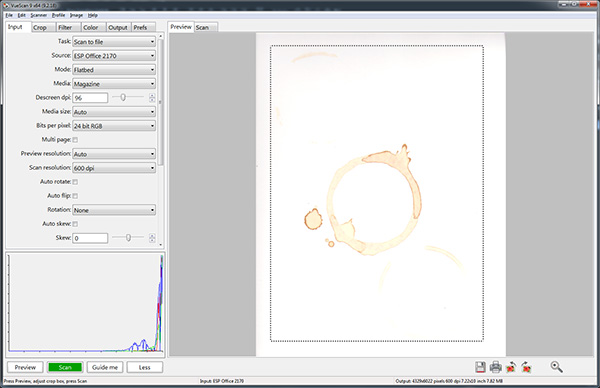Open the Scanner menu
This screenshot has width=600, height=388.
click(x=38, y=15)
